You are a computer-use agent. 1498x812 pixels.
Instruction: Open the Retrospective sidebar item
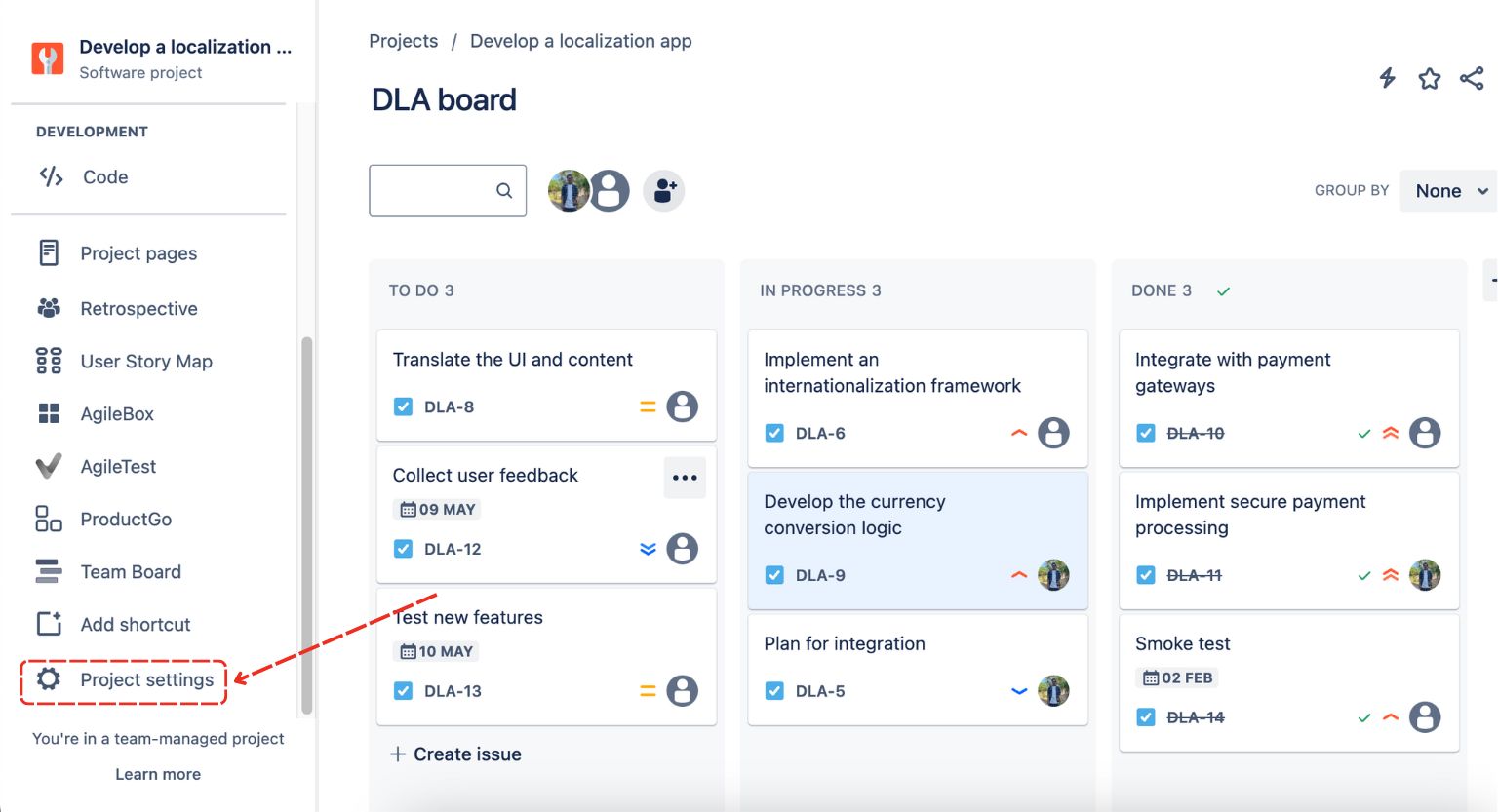click(138, 309)
